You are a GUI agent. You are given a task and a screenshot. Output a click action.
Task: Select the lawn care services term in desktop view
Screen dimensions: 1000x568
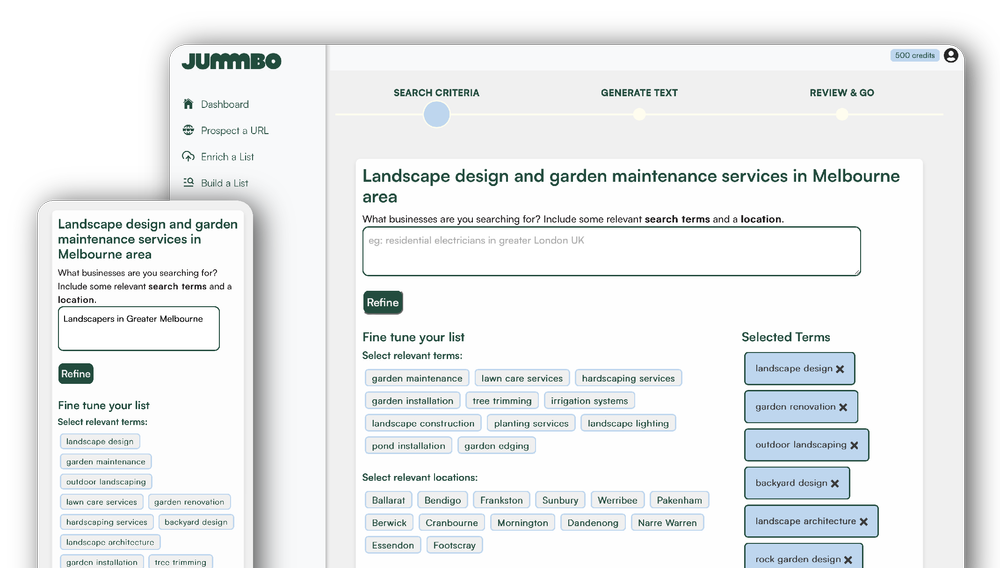coord(522,378)
